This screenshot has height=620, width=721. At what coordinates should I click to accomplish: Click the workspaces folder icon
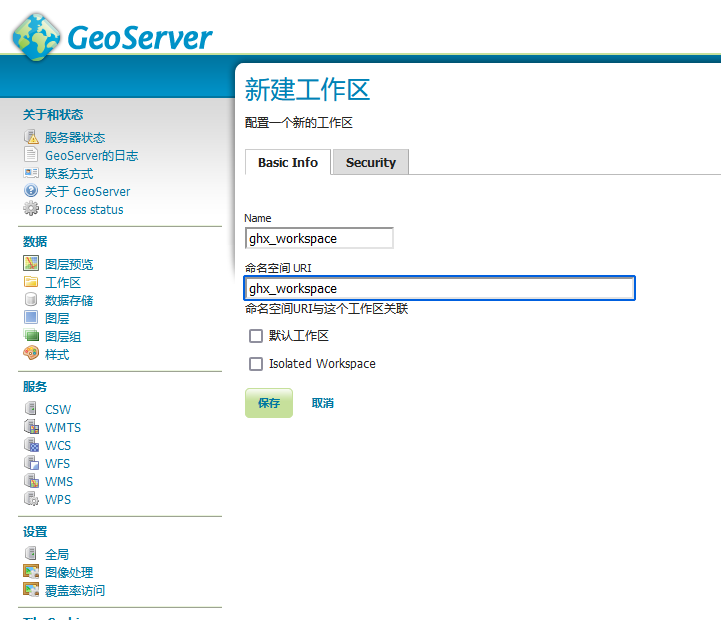tap(31, 281)
